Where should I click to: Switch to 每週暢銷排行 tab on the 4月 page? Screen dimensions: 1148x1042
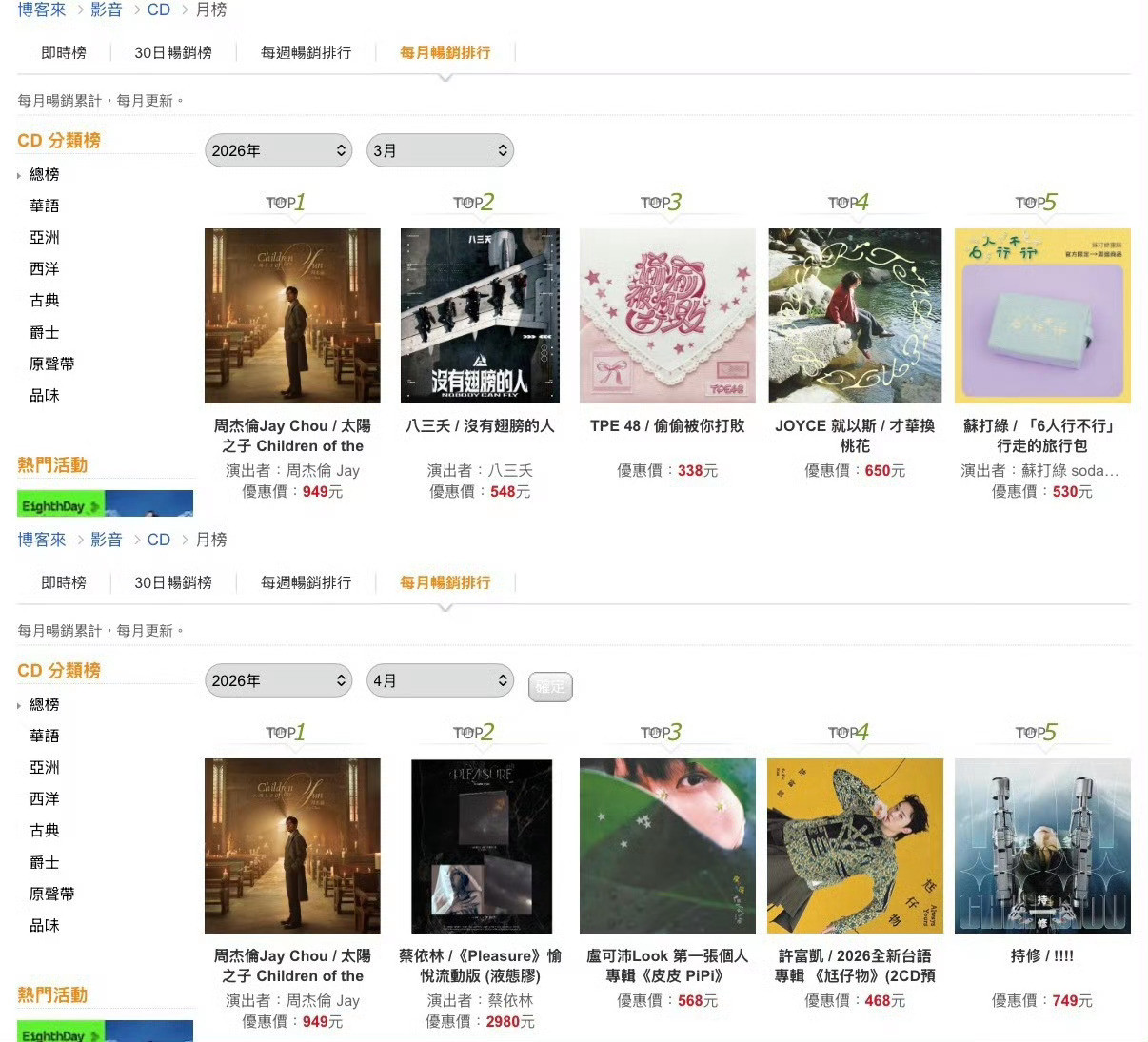point(307,582)
